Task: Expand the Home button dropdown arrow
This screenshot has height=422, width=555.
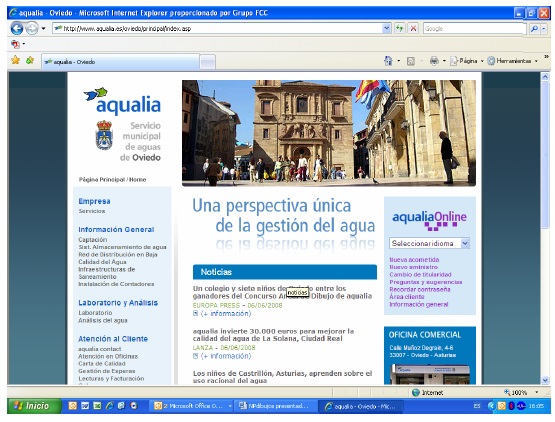Action: tap(399, 61)
